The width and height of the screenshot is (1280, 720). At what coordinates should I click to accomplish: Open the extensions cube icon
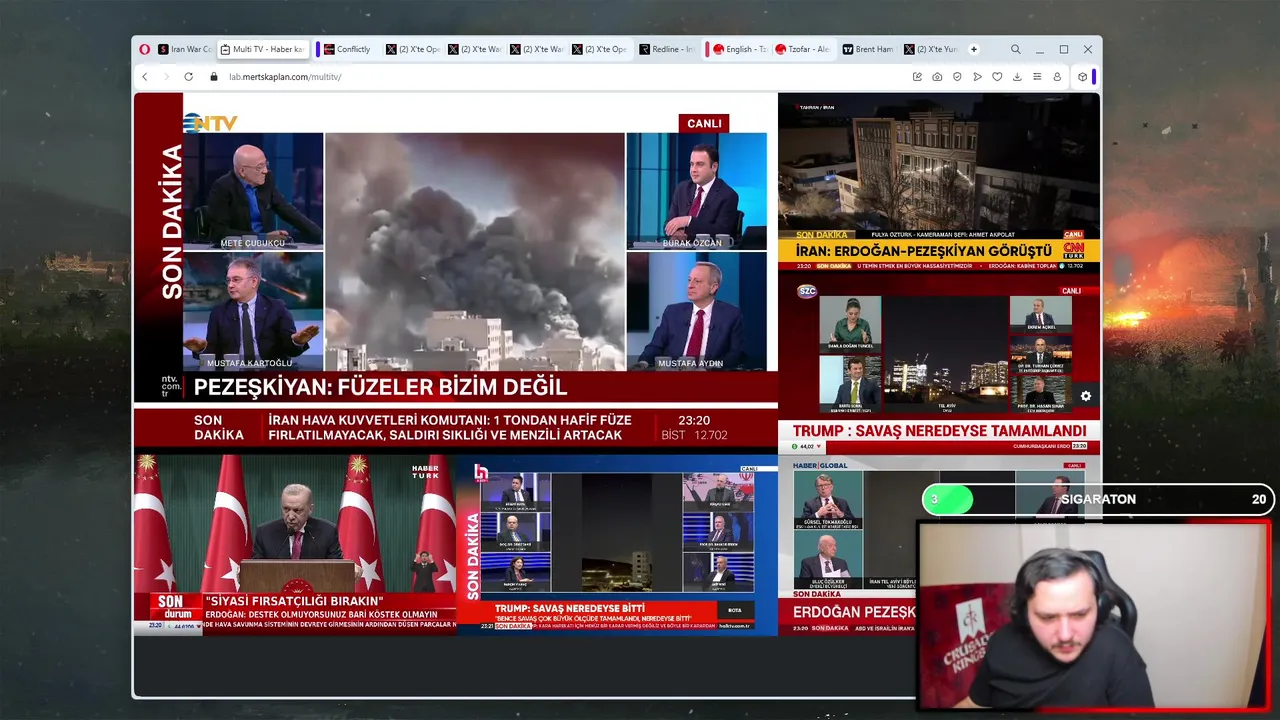click(x=1082, y=77)
